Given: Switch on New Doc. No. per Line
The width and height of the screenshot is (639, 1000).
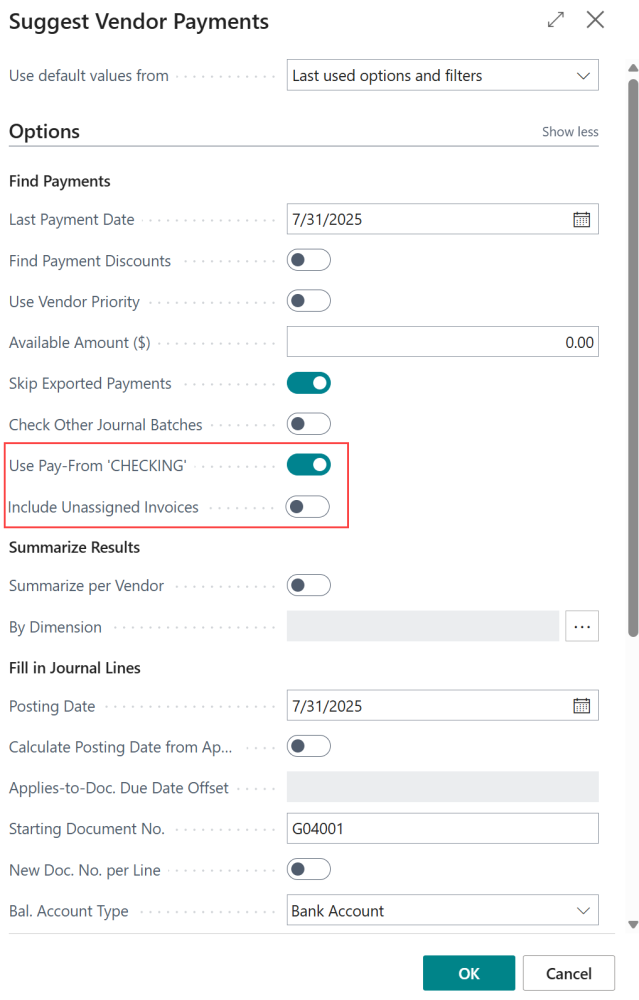Looking at the screenshot, I should [308, 869].
